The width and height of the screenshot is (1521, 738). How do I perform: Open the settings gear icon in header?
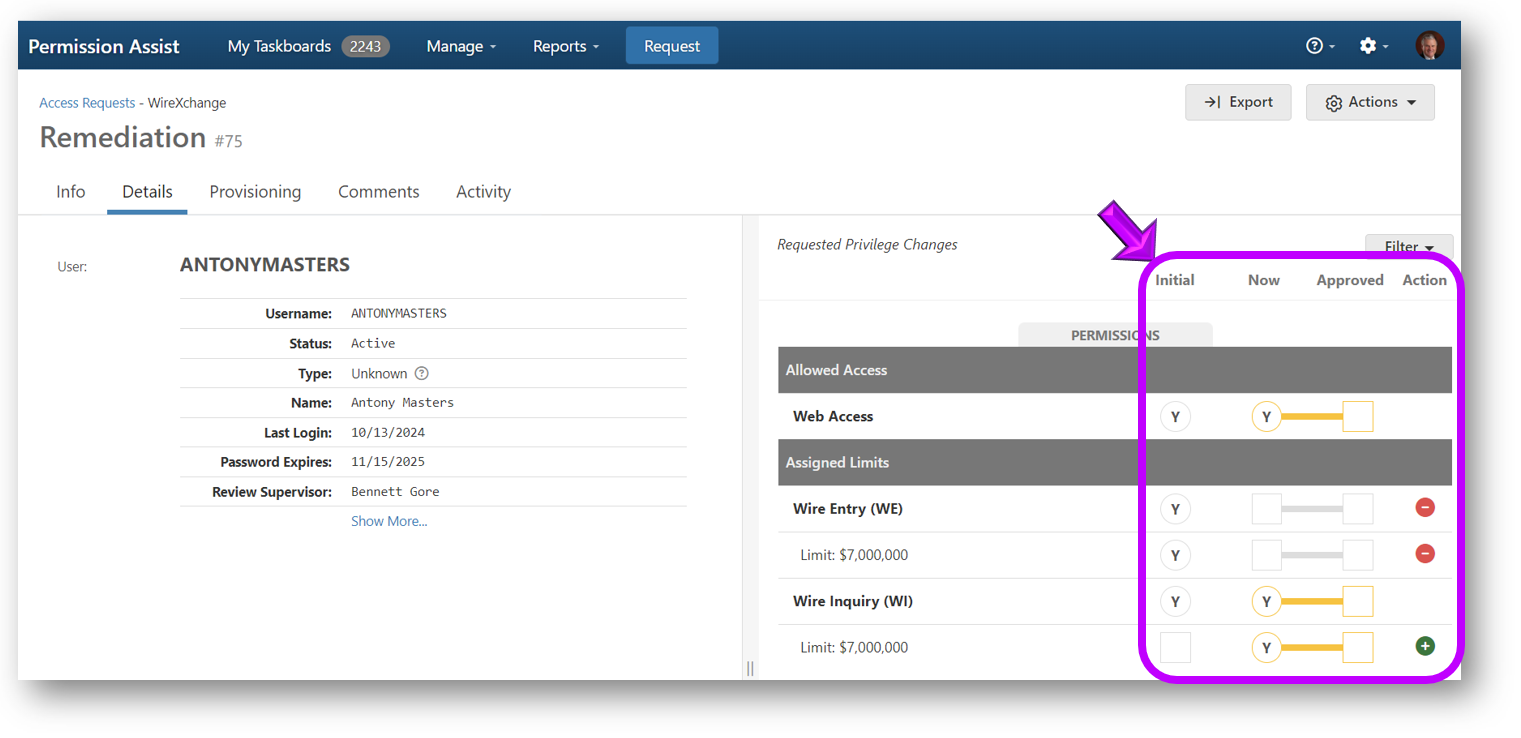click(1368, 46)
